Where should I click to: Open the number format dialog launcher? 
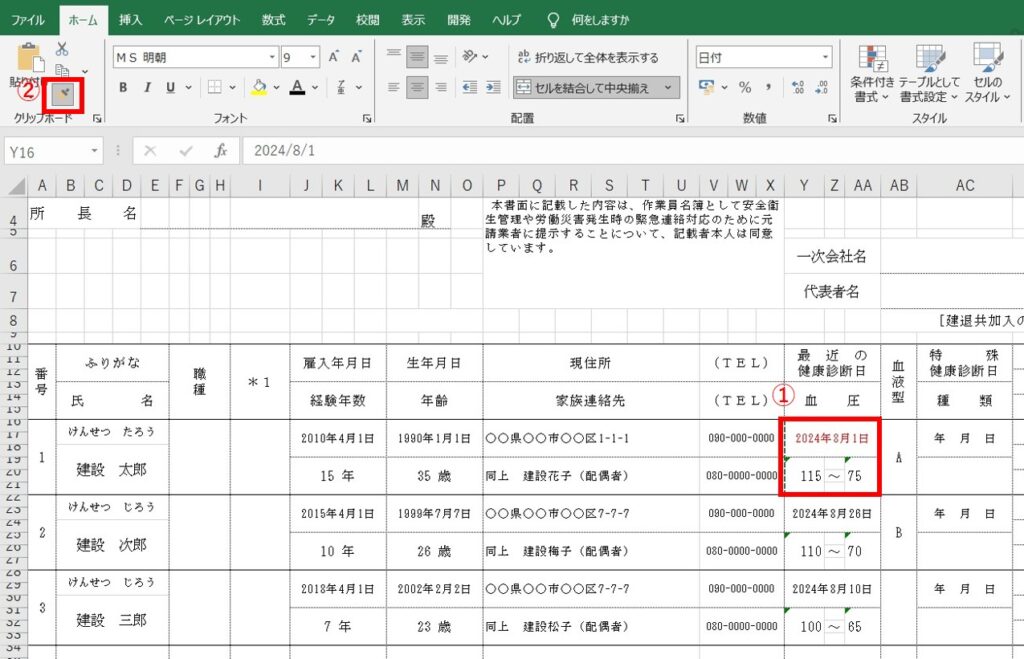click(x=832, y=118)
